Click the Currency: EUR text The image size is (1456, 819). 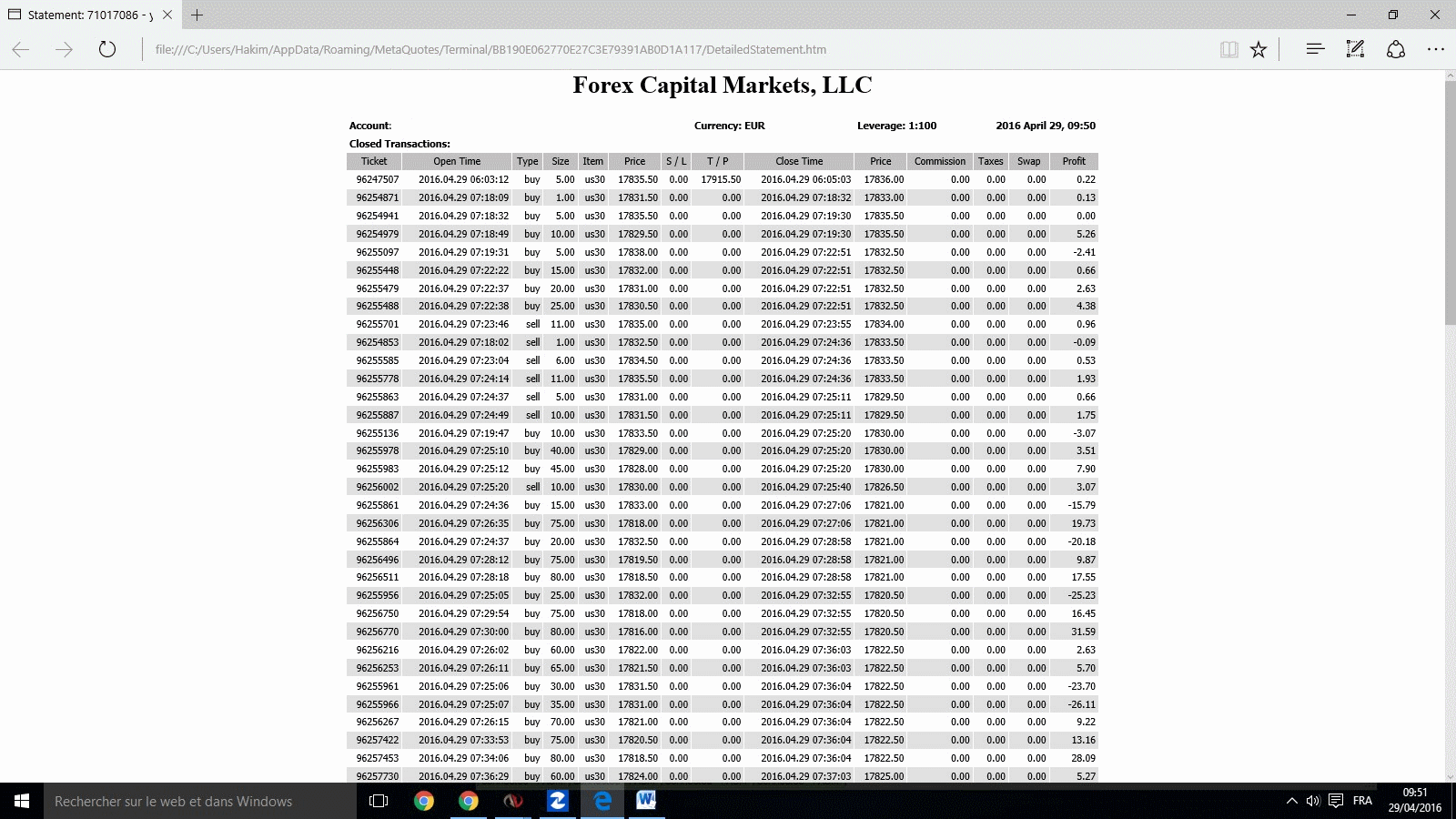(x=730, y=126)
